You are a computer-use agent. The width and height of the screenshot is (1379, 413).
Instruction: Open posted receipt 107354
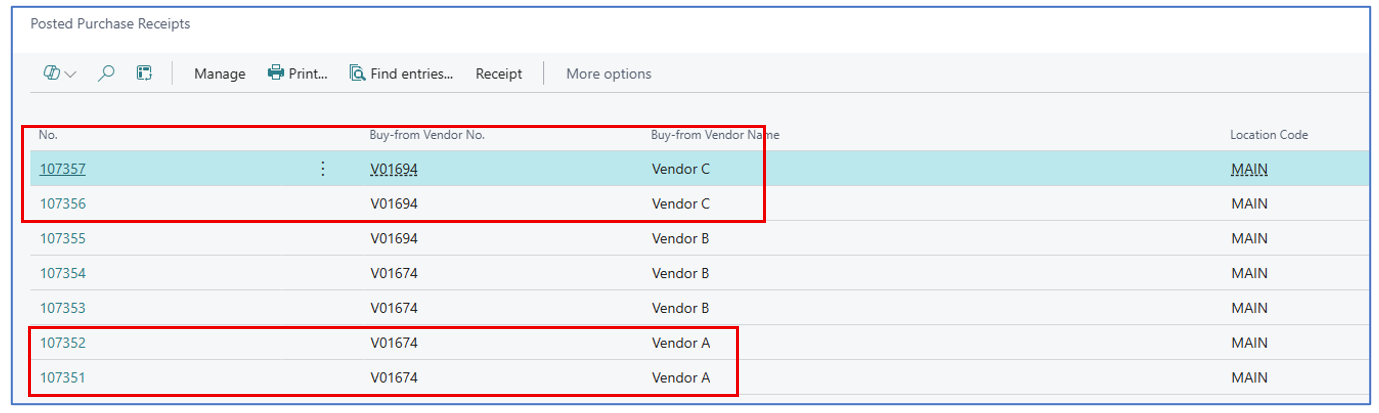pos(62,273)
